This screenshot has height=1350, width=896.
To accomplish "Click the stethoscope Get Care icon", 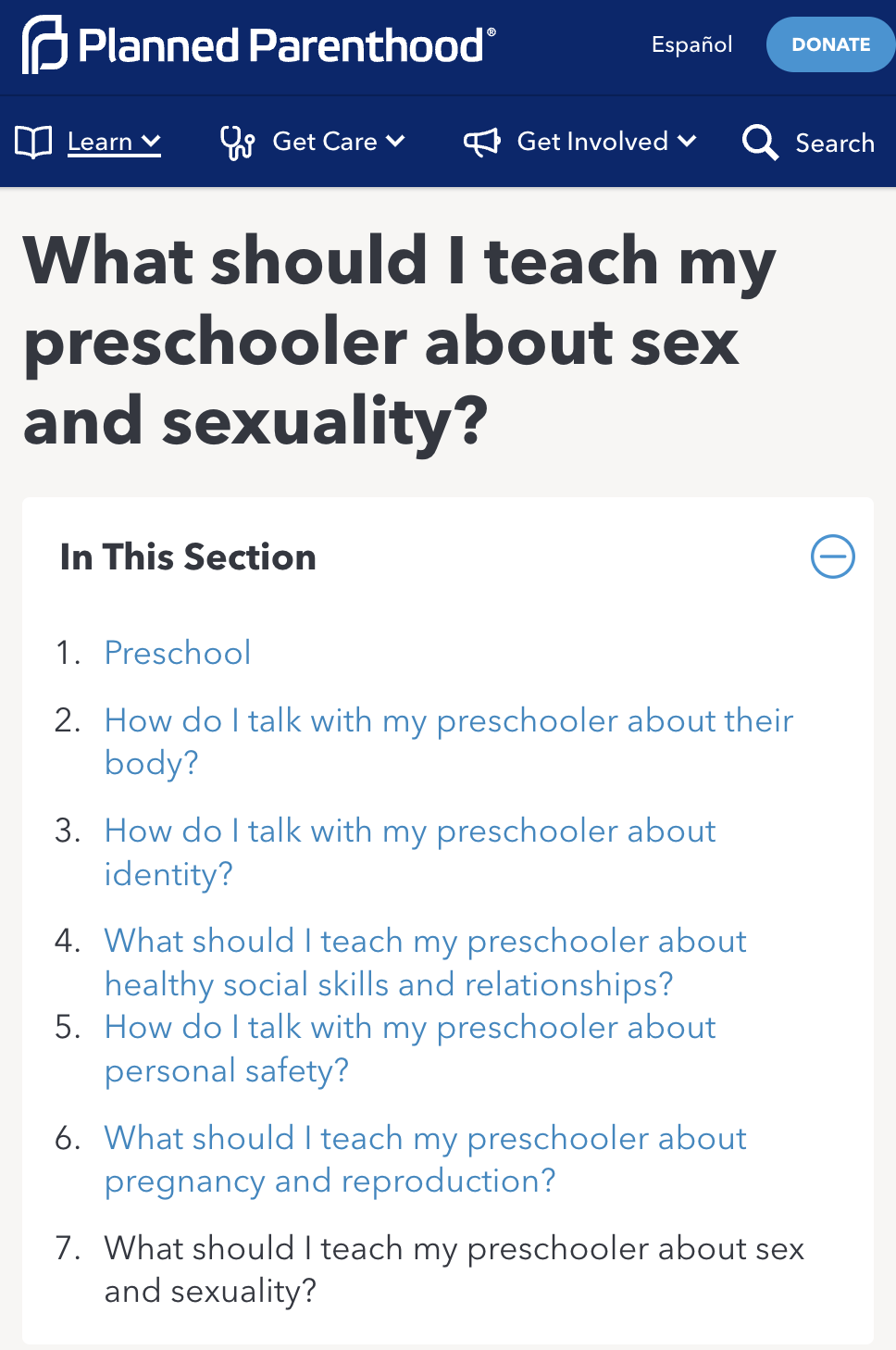I will point(237,143).
